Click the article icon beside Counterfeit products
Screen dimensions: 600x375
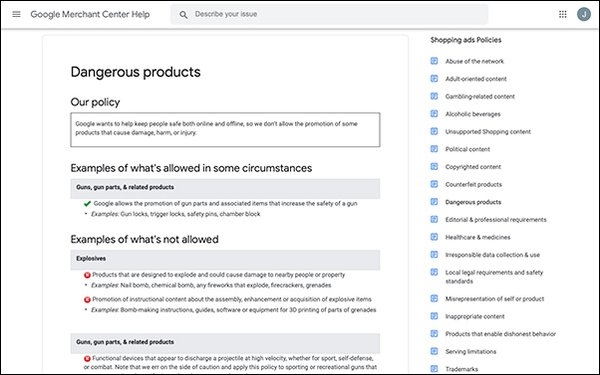(x=434, y=184)
